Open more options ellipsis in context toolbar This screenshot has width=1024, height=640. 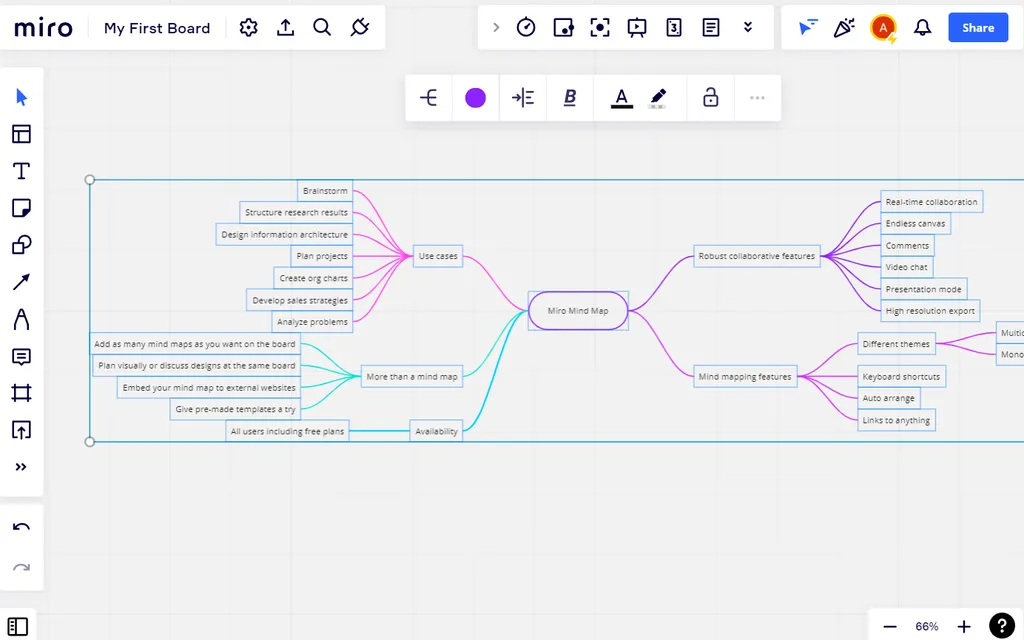tap(757, 98)
